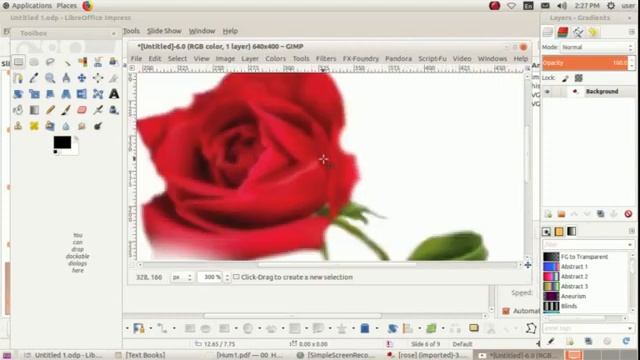Select the Shear tool
640x360 pixels.
click(50, 94)
